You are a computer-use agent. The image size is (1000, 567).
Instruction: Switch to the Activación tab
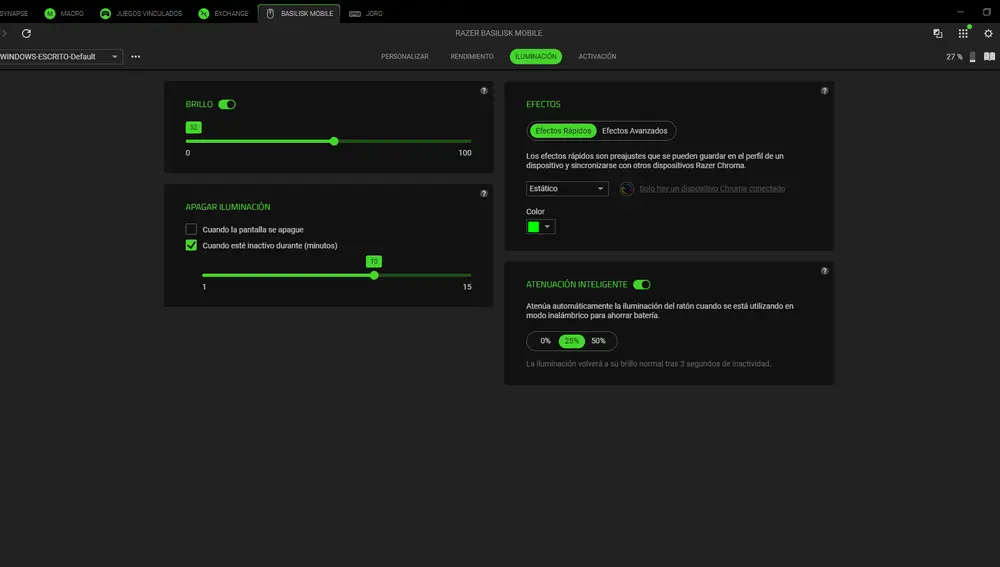coord(598,57)
